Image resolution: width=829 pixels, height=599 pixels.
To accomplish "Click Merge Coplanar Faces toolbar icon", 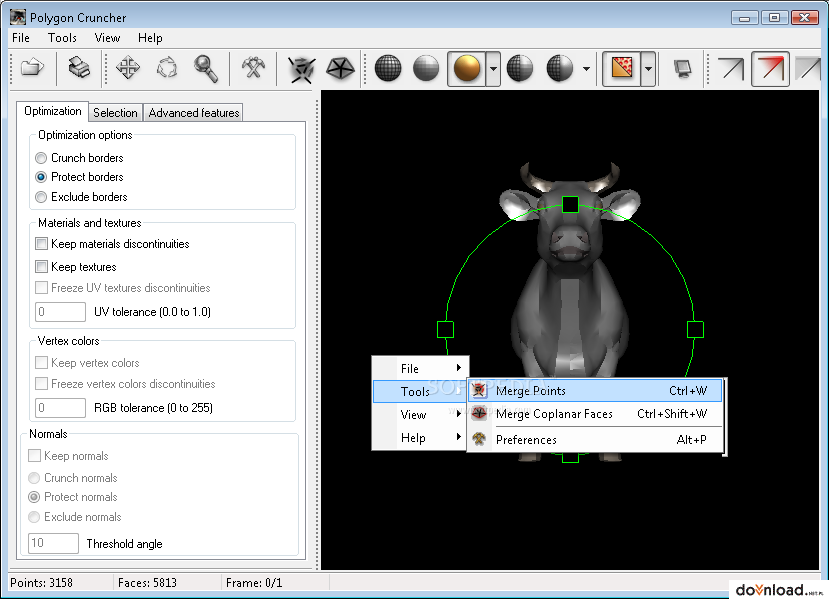I will point(340,68).
